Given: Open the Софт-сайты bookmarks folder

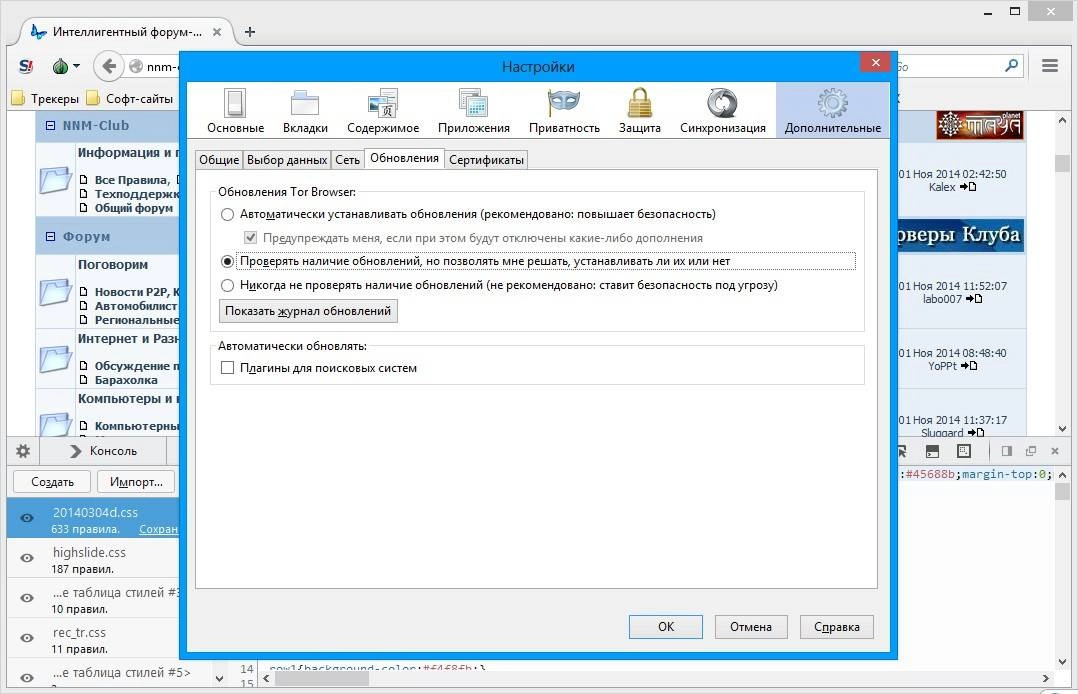Looking at the screenshot, I should pos(130,99).
